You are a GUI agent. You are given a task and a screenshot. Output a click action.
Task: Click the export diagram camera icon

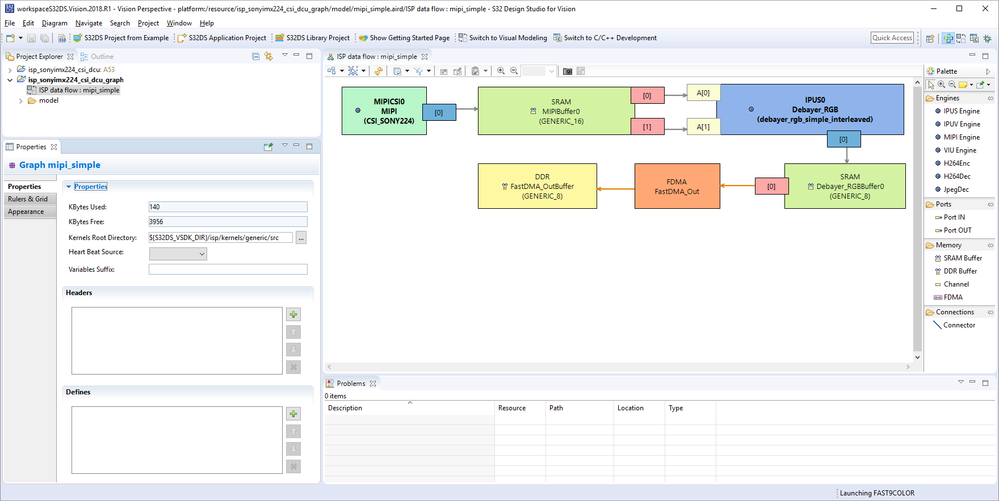click(568, 71)
